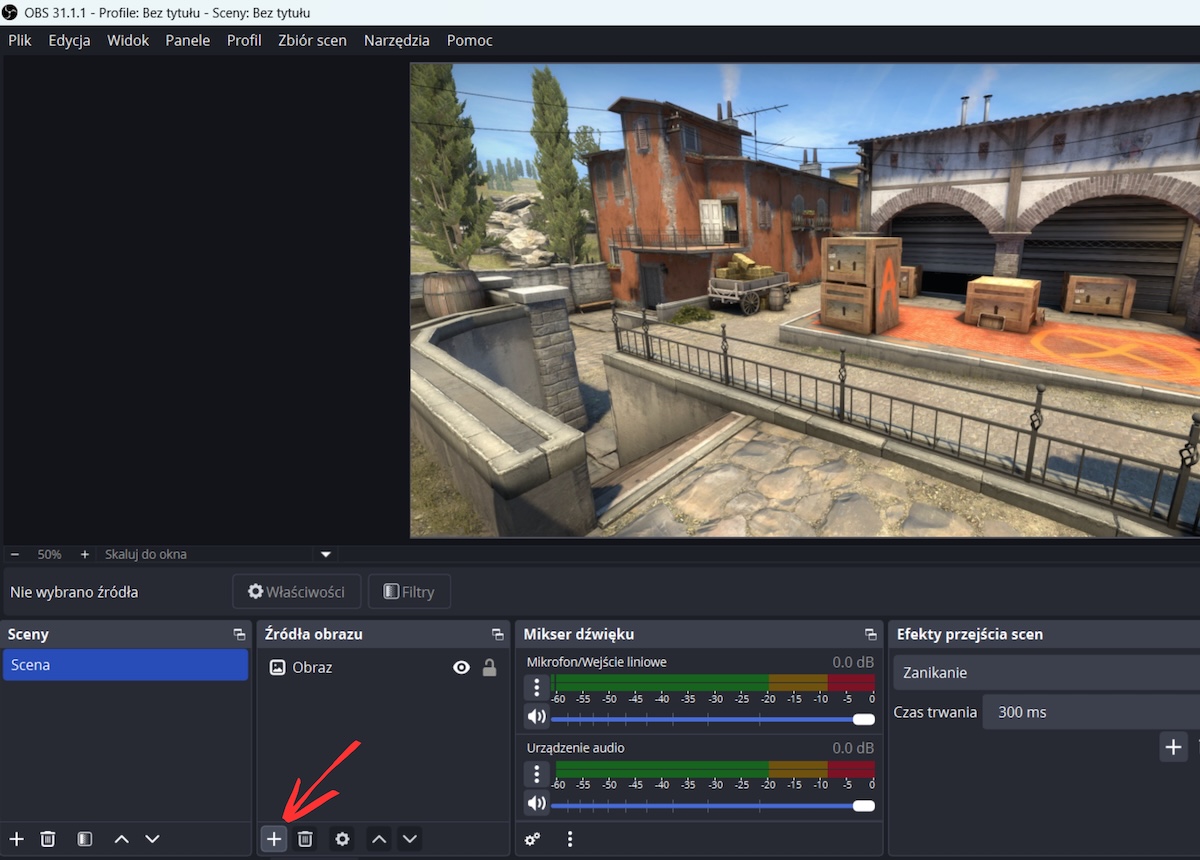Move source up in Źródła obrazu list
Screen dimensions: 1200x860
click(379, 839)
